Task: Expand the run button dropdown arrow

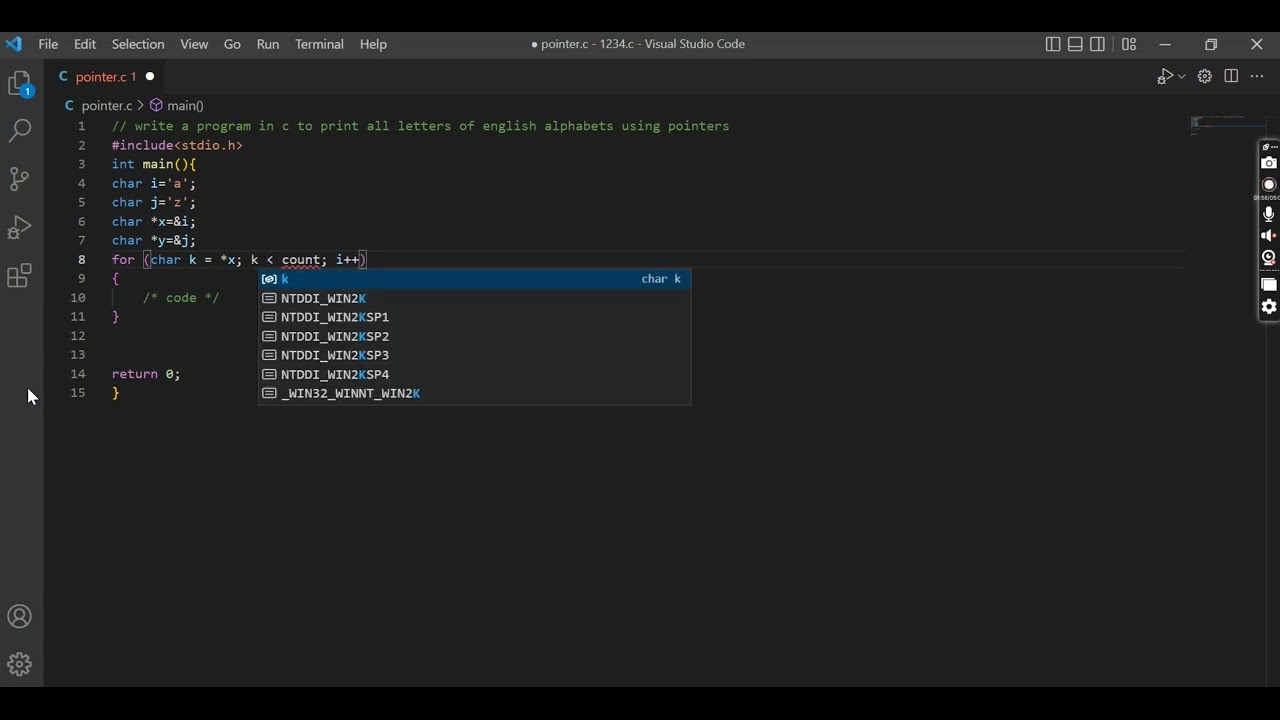Action: (x=1181, y=77)
